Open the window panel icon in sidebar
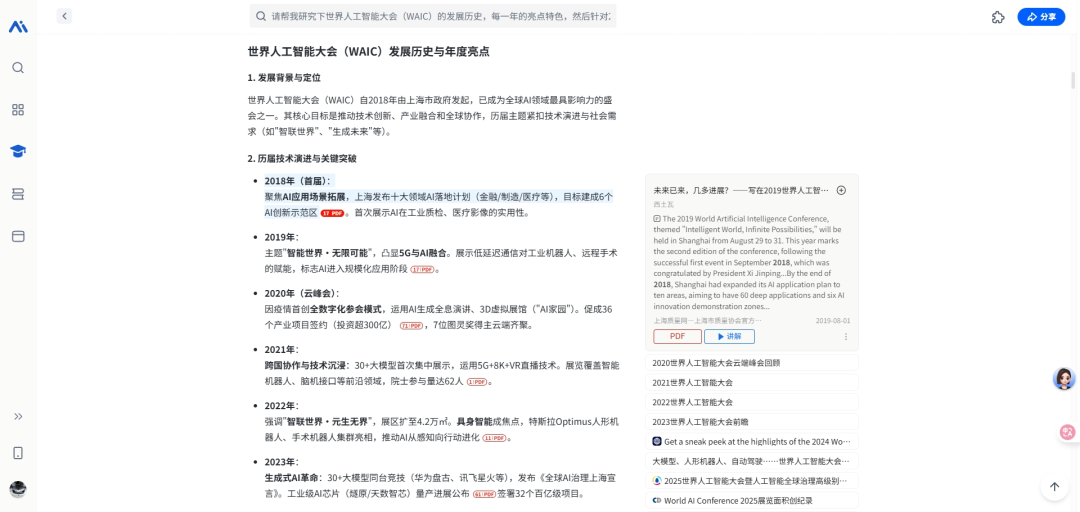 click(x=18, y=236)
